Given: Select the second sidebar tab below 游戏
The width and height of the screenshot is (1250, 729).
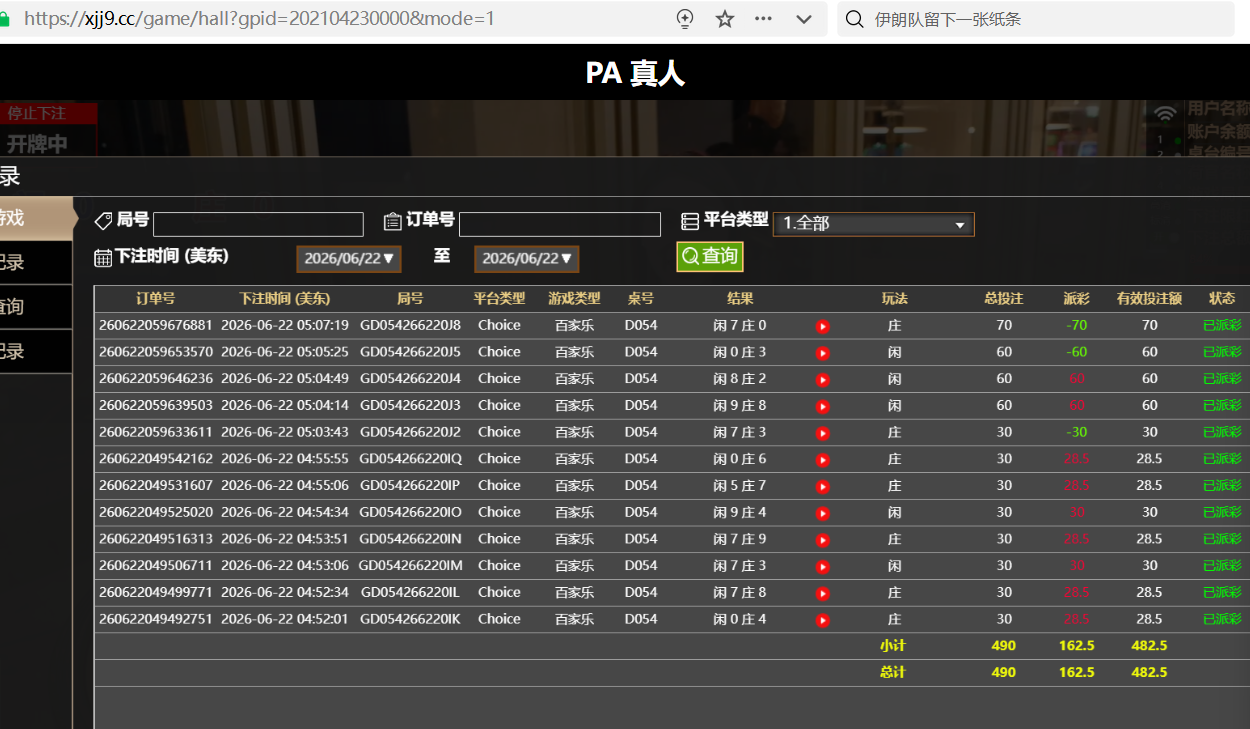Looking at the screenshot, I should 36,263.
